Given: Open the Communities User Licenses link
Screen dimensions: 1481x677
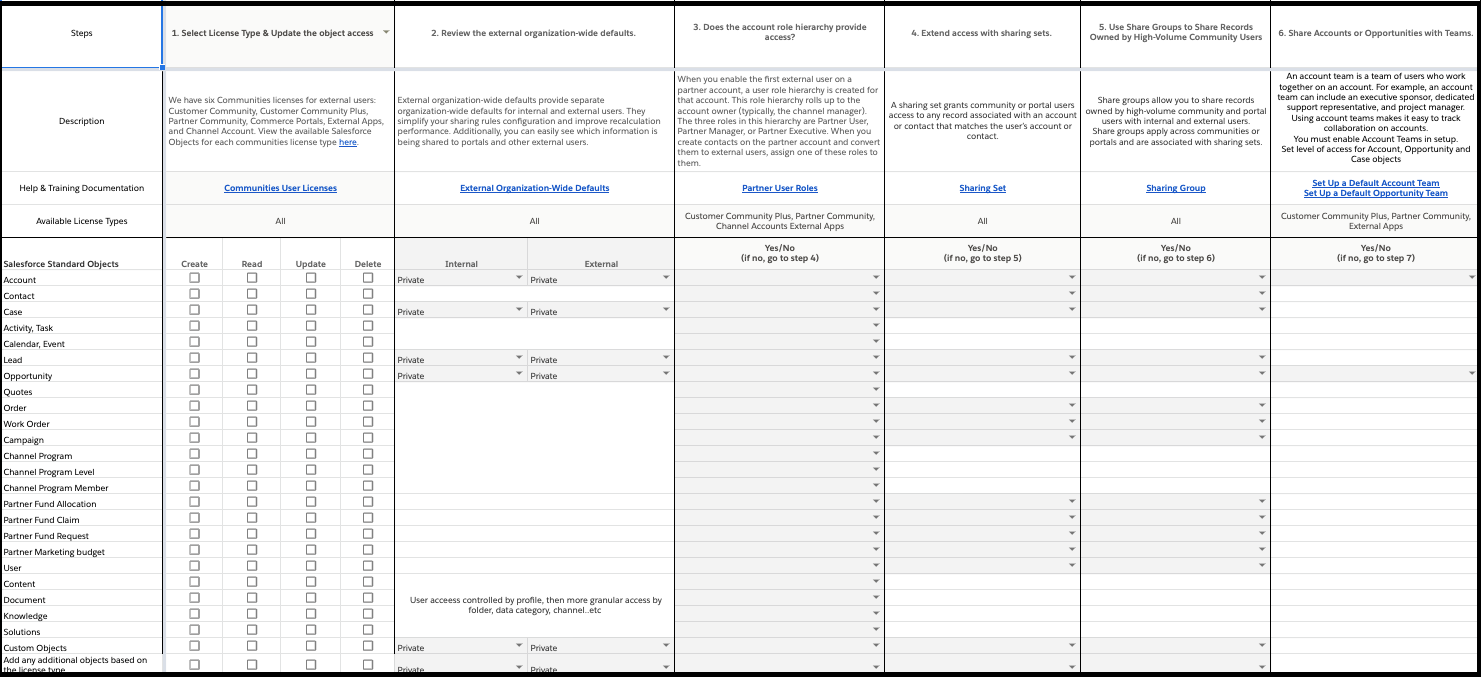Looking at the screenshot, I should [280, 187].
